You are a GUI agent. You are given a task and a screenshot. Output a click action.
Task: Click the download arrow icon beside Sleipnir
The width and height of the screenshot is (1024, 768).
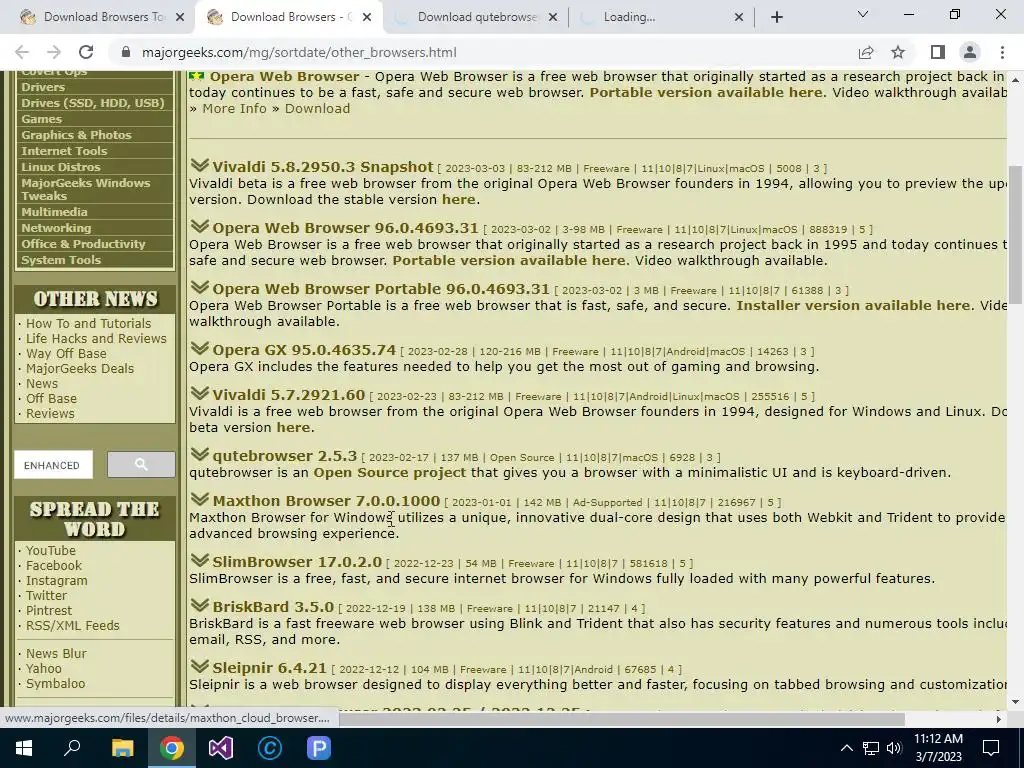tap(199, 666)
